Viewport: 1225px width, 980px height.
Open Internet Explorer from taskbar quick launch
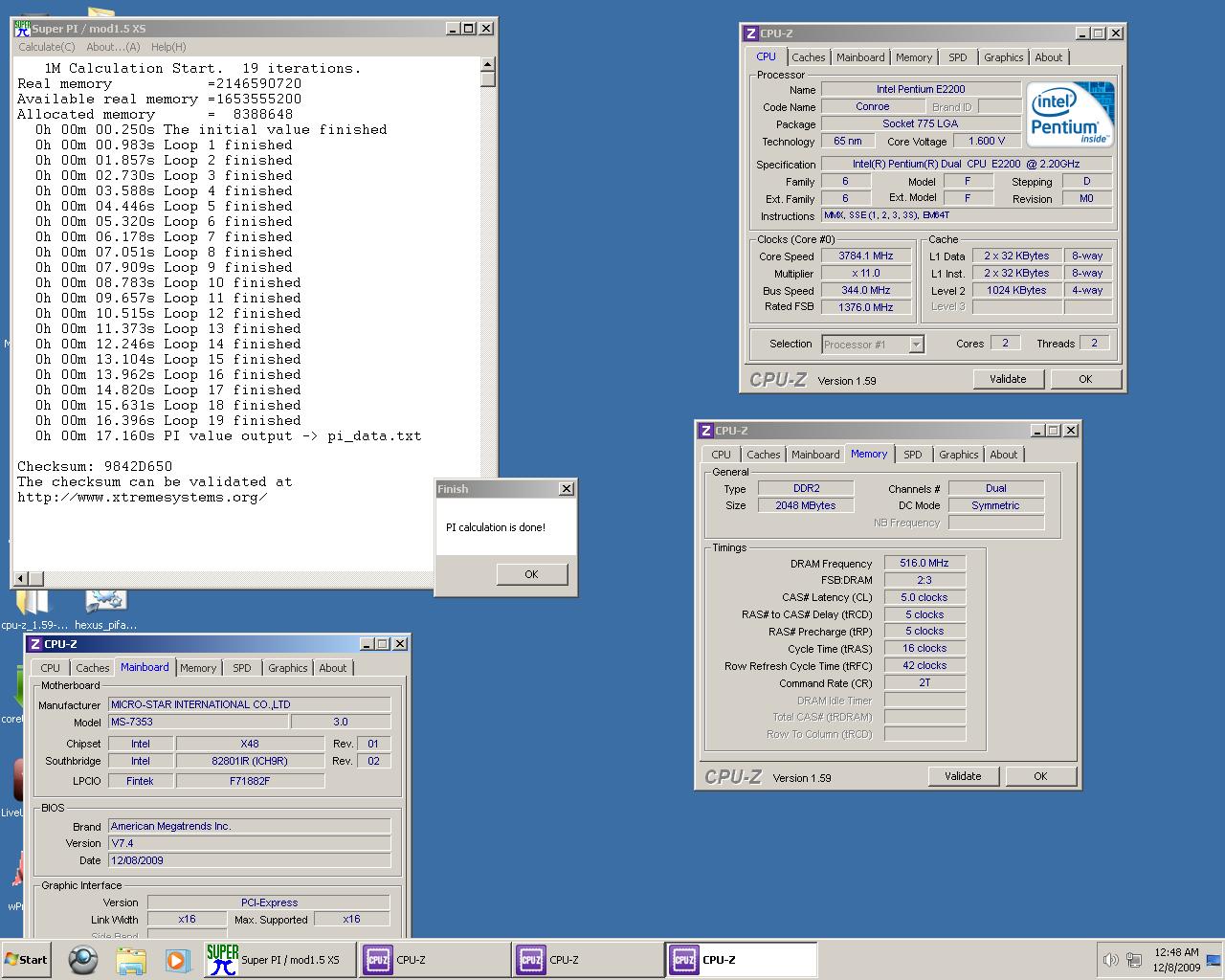[83, 959]
